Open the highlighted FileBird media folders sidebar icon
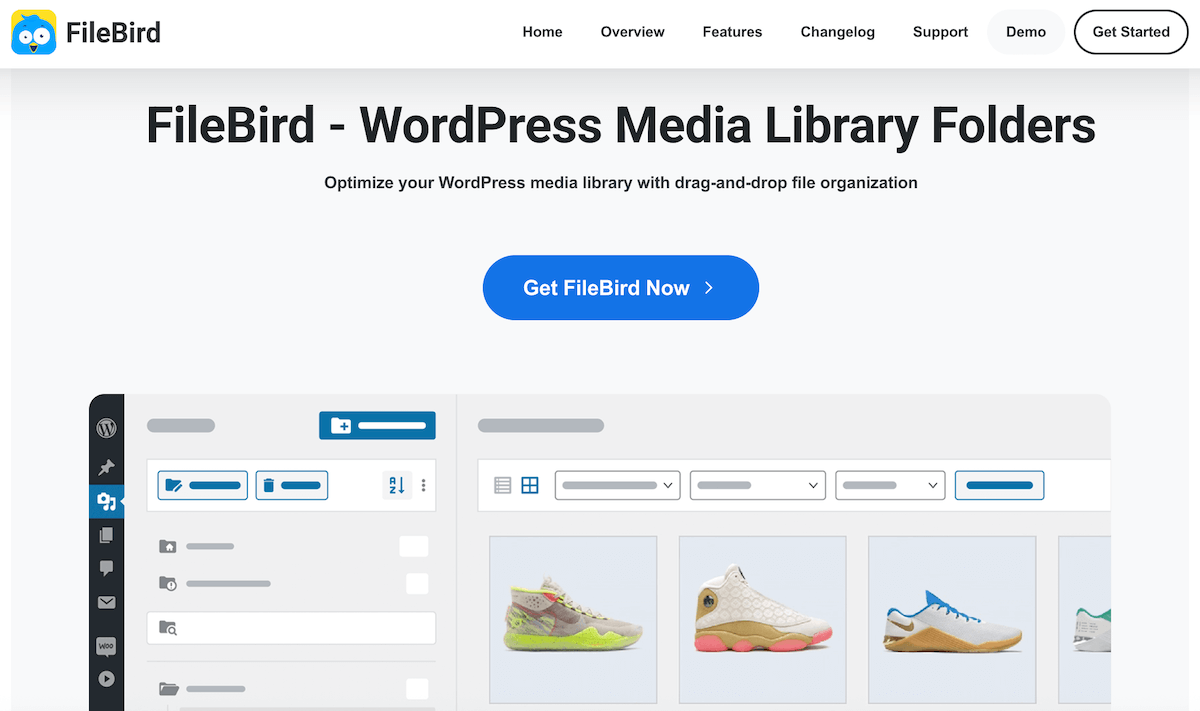 106,501
